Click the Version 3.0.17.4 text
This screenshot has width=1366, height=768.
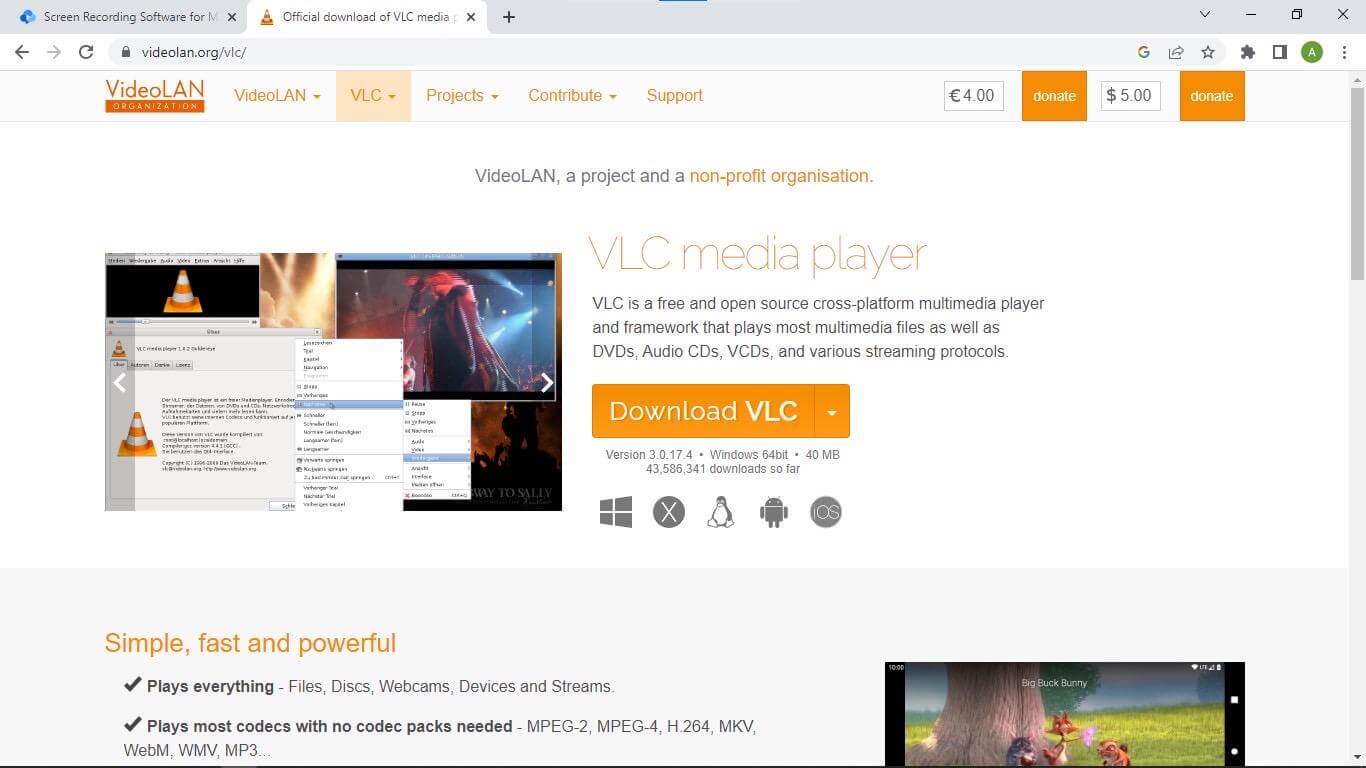tap(649, 455)
